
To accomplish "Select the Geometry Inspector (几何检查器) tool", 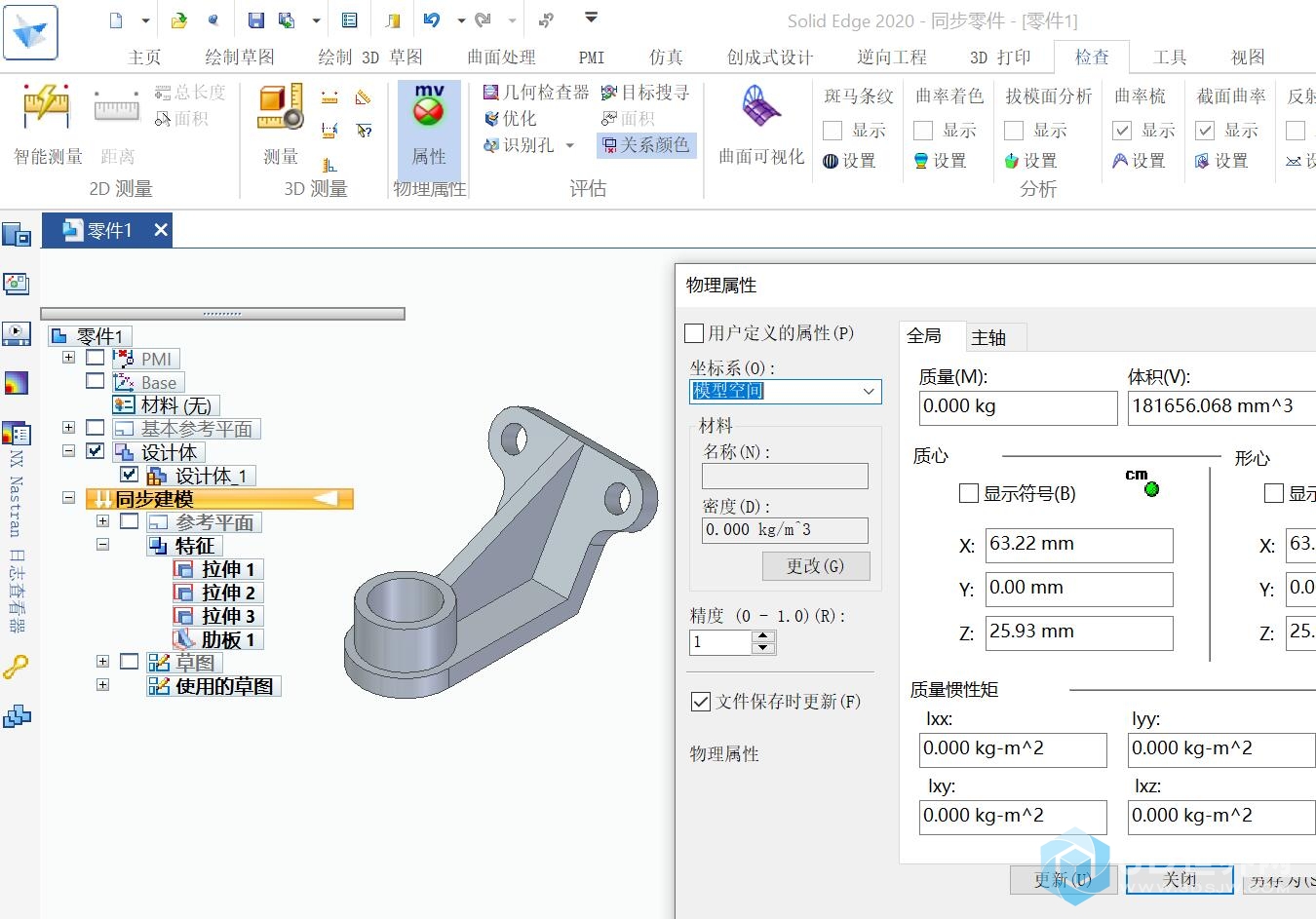I will coord(537,93).
